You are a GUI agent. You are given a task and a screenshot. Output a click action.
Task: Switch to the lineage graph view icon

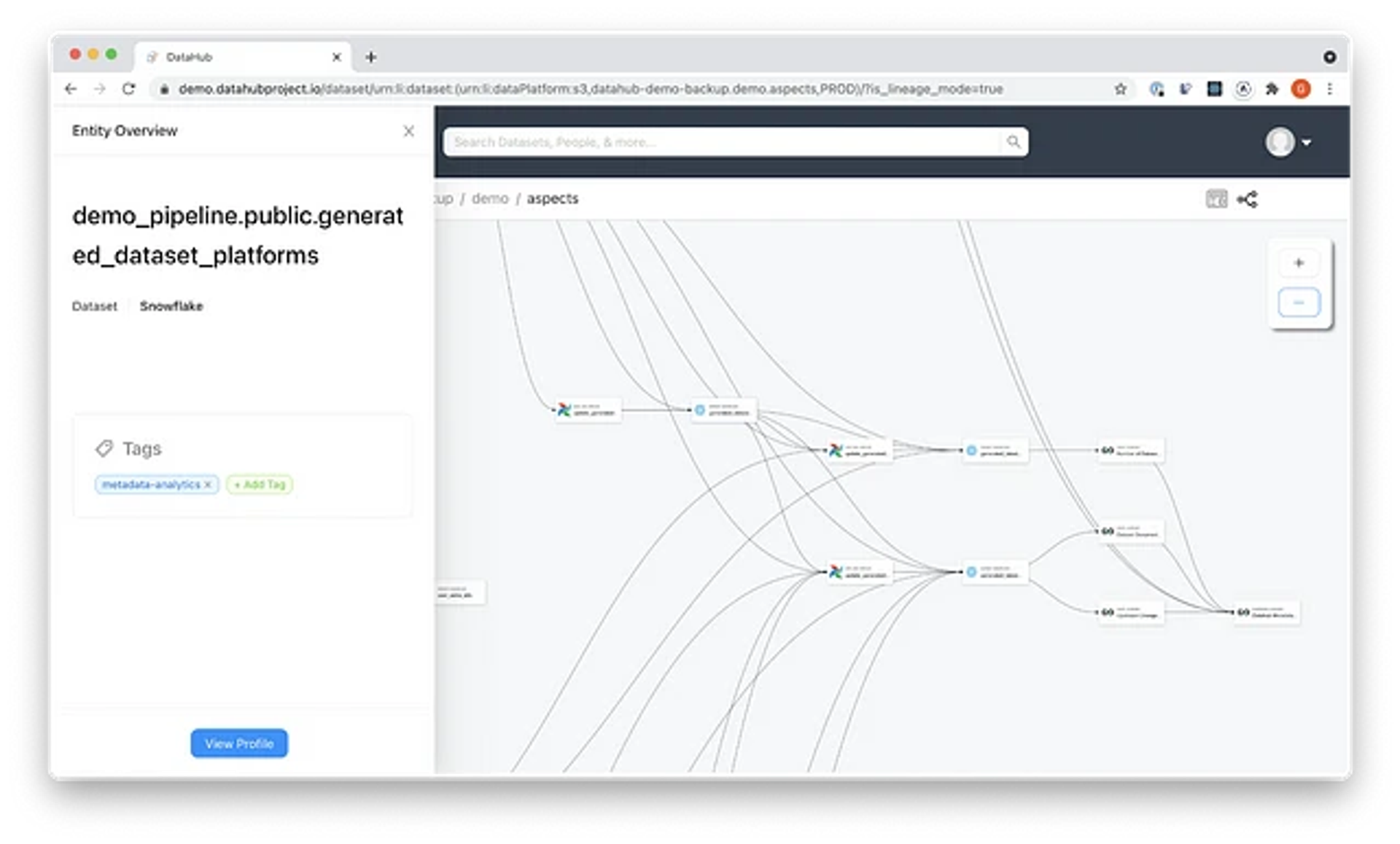click(x=1248, y=199)
